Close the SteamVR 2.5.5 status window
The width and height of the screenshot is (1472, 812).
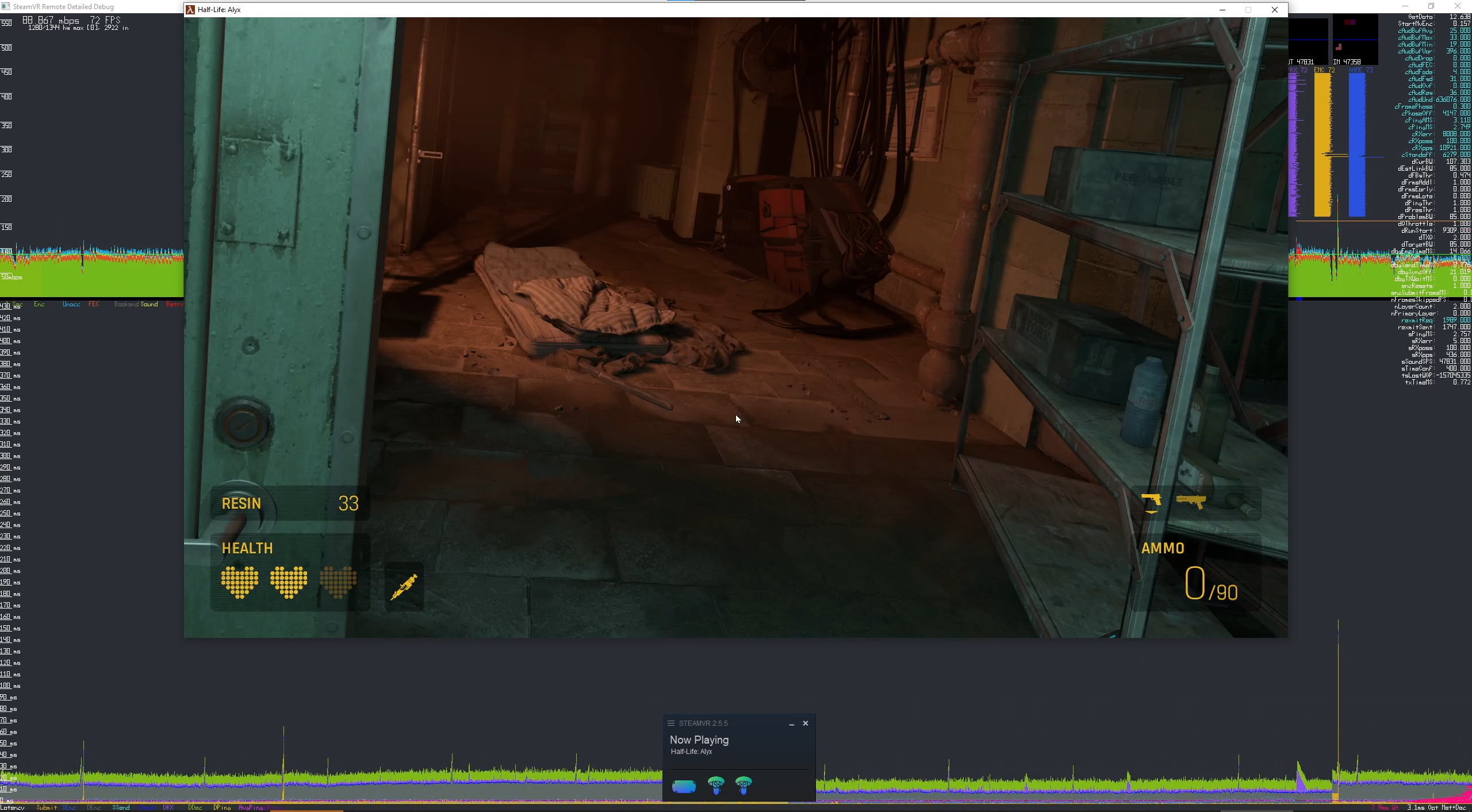[x=806, y=724]
